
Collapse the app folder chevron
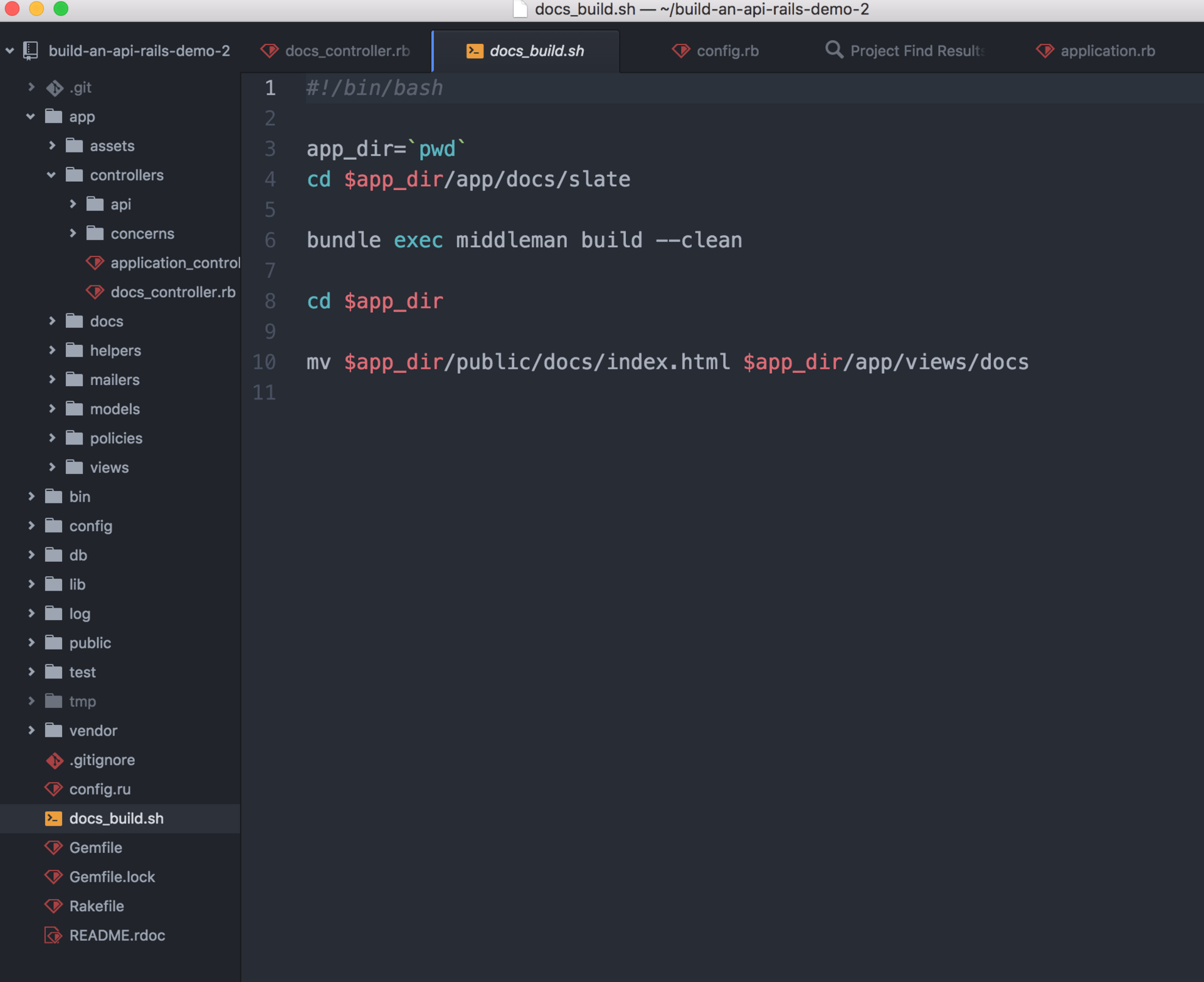click(x=31, y=117)
